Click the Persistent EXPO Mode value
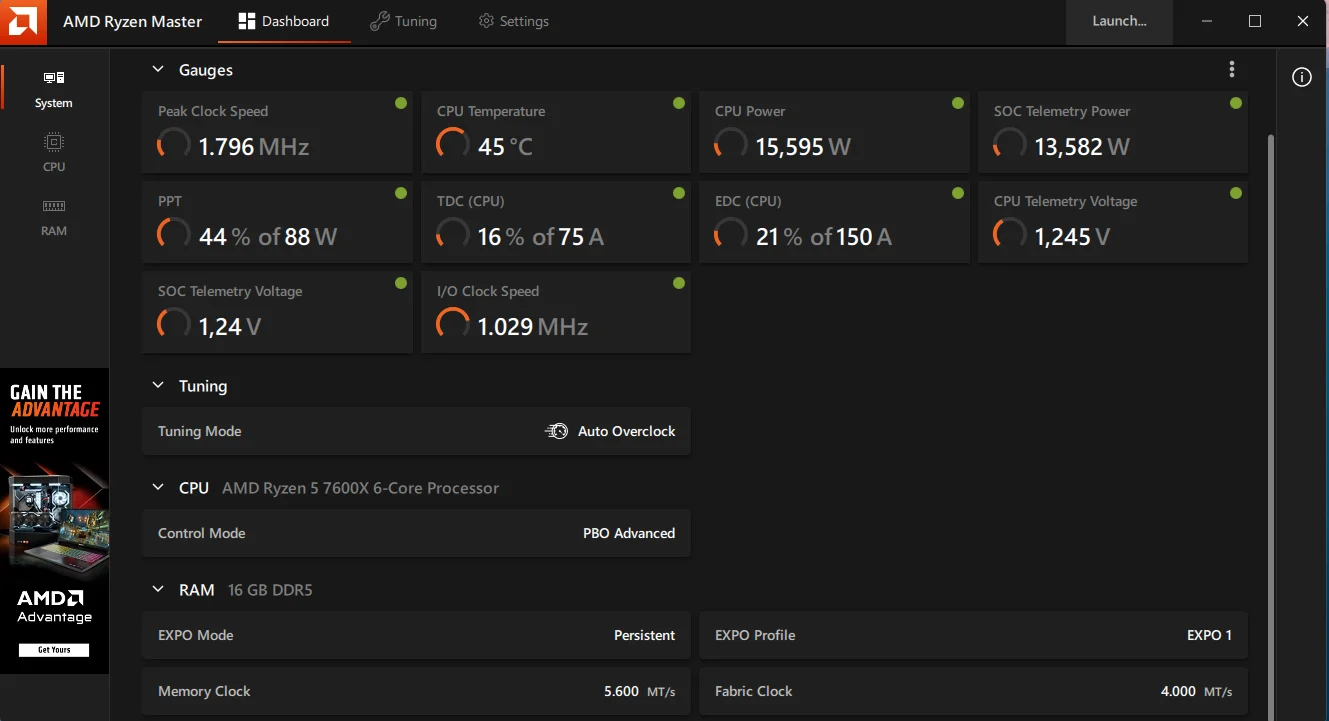 pyautogui.click(x=645, y=635)
